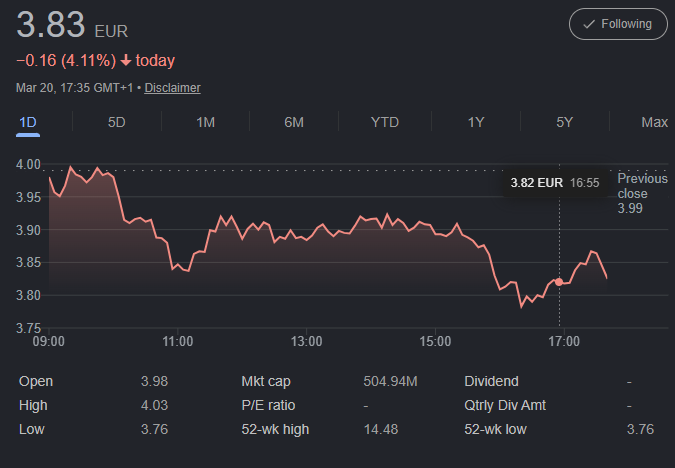This screenshot has height=468, width=675.
Task: Click the Open value 3.98
Action: click(154, 381)
